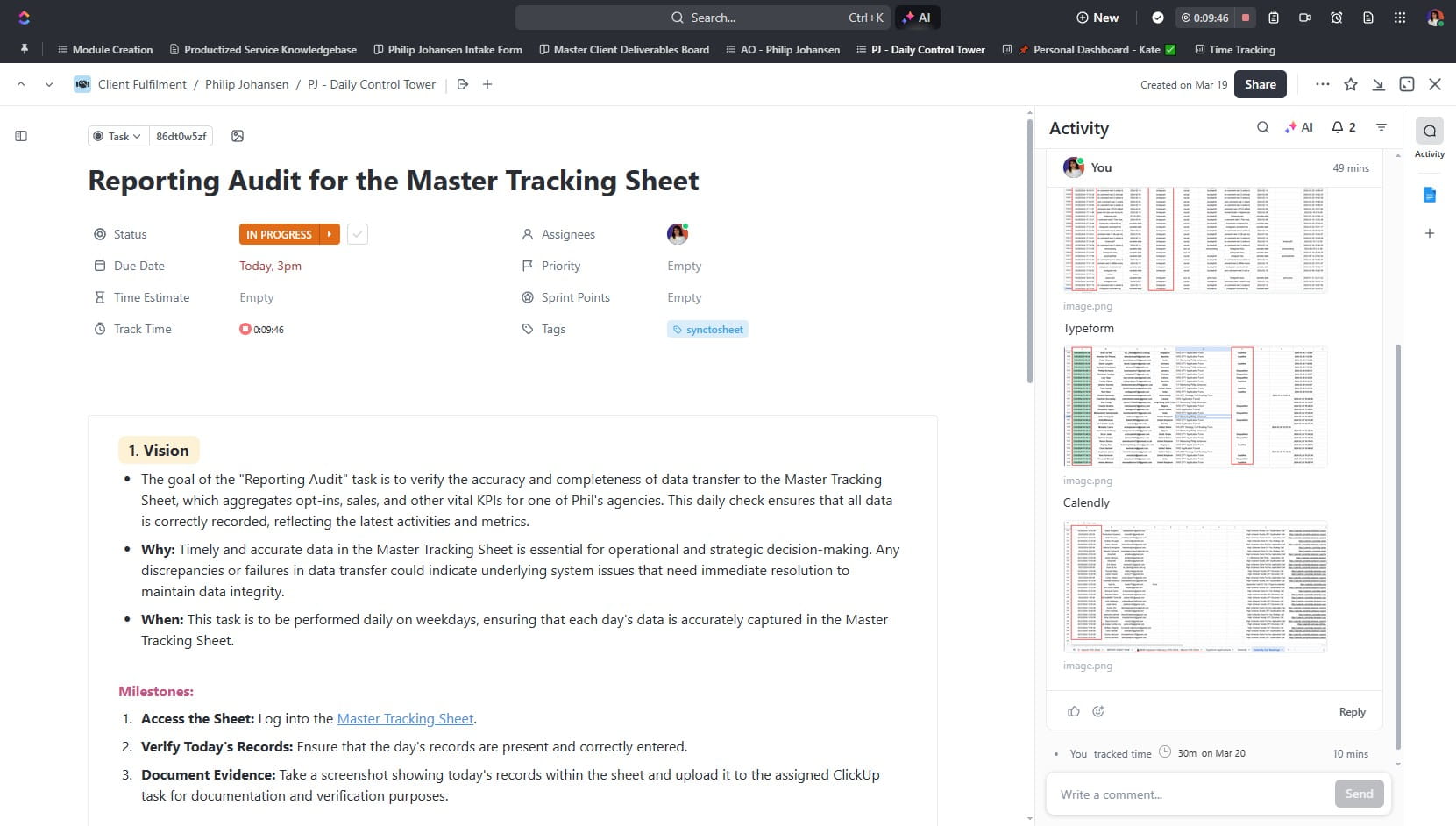Click the Search bar at top

(x=703, y=18)
